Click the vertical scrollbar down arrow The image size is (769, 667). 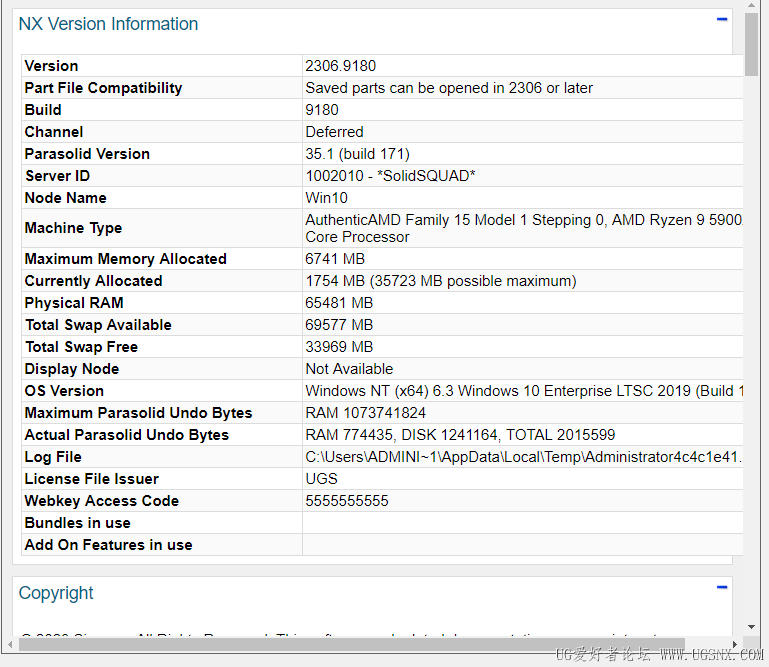click(x=751, y=627)
